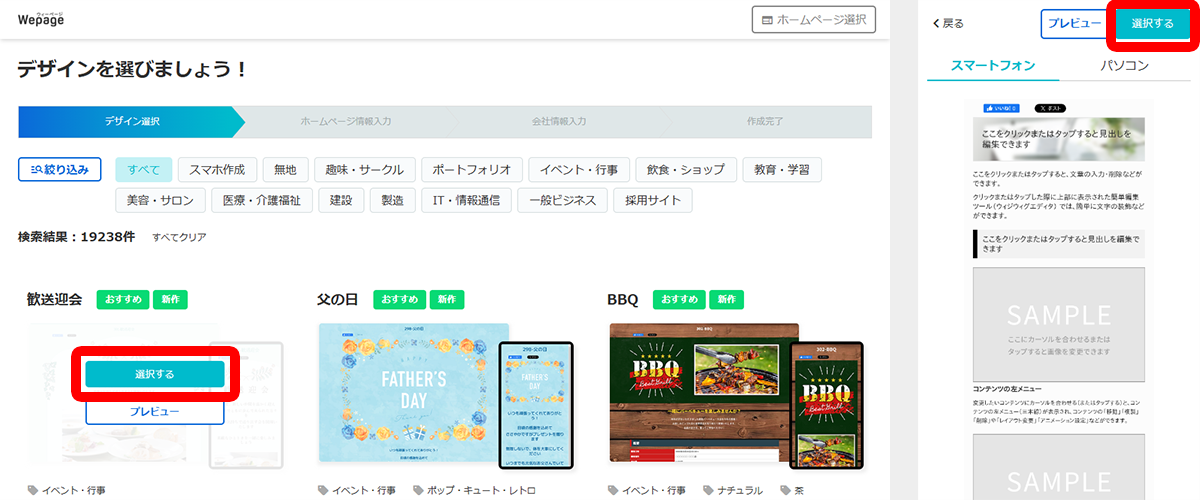This screenshot has height=500, width=1200.
Task: Clear all filters with すべてクリア
Action: click(x=179, y=237)
